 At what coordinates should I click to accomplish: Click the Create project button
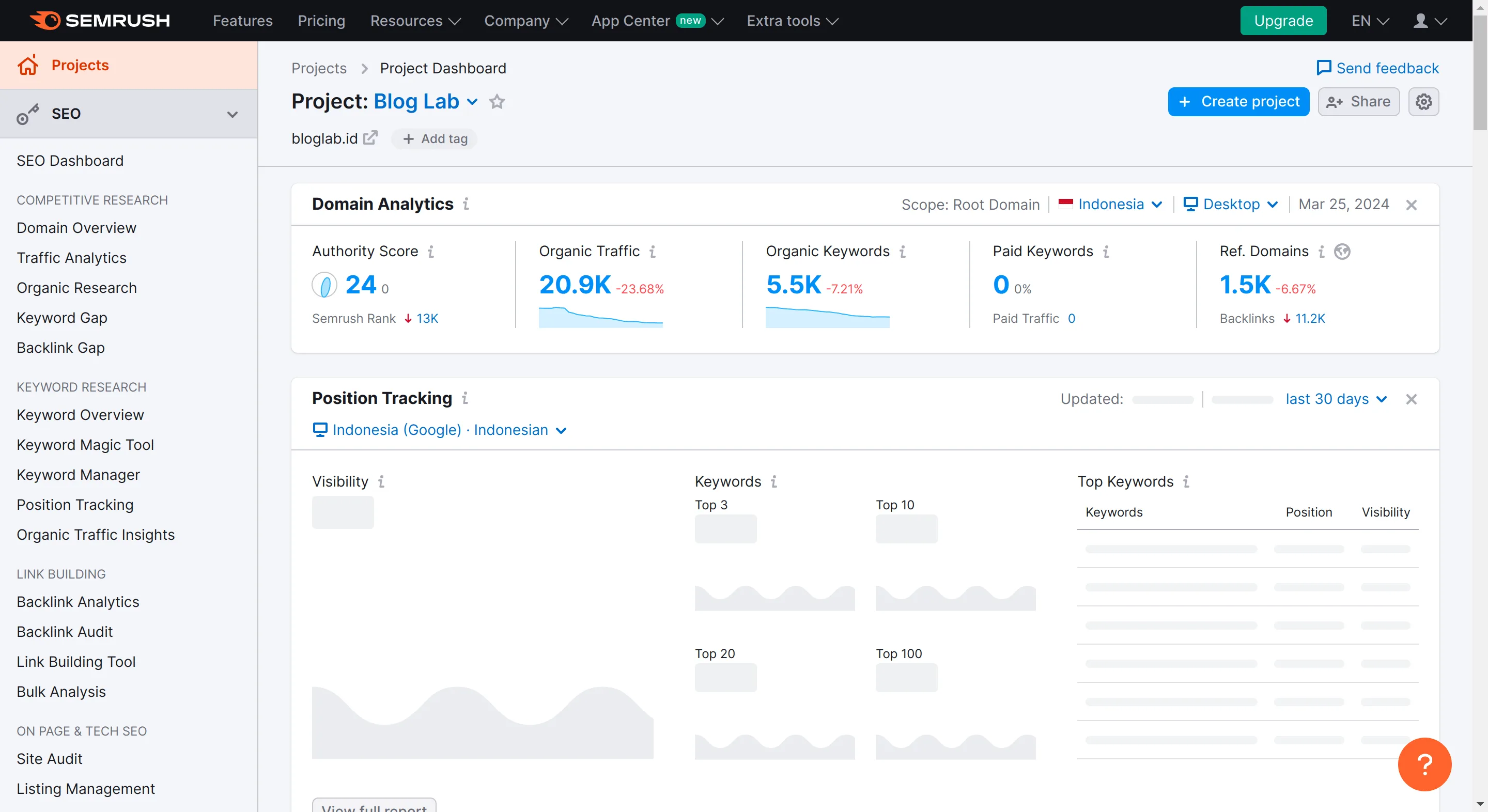[x=1238, y=102]
